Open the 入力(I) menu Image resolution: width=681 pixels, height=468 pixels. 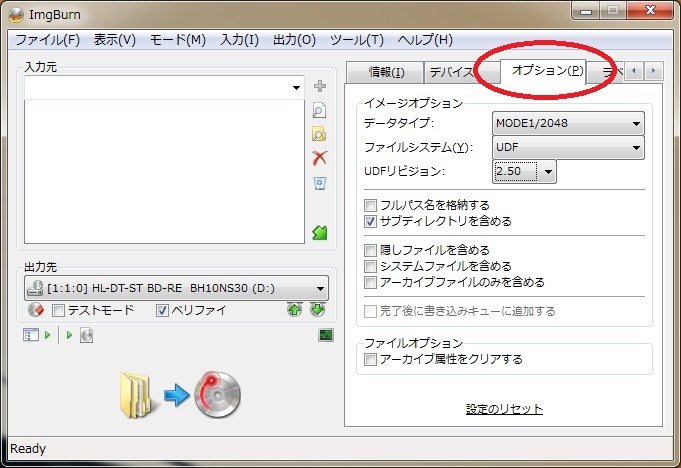pos(240,40)
